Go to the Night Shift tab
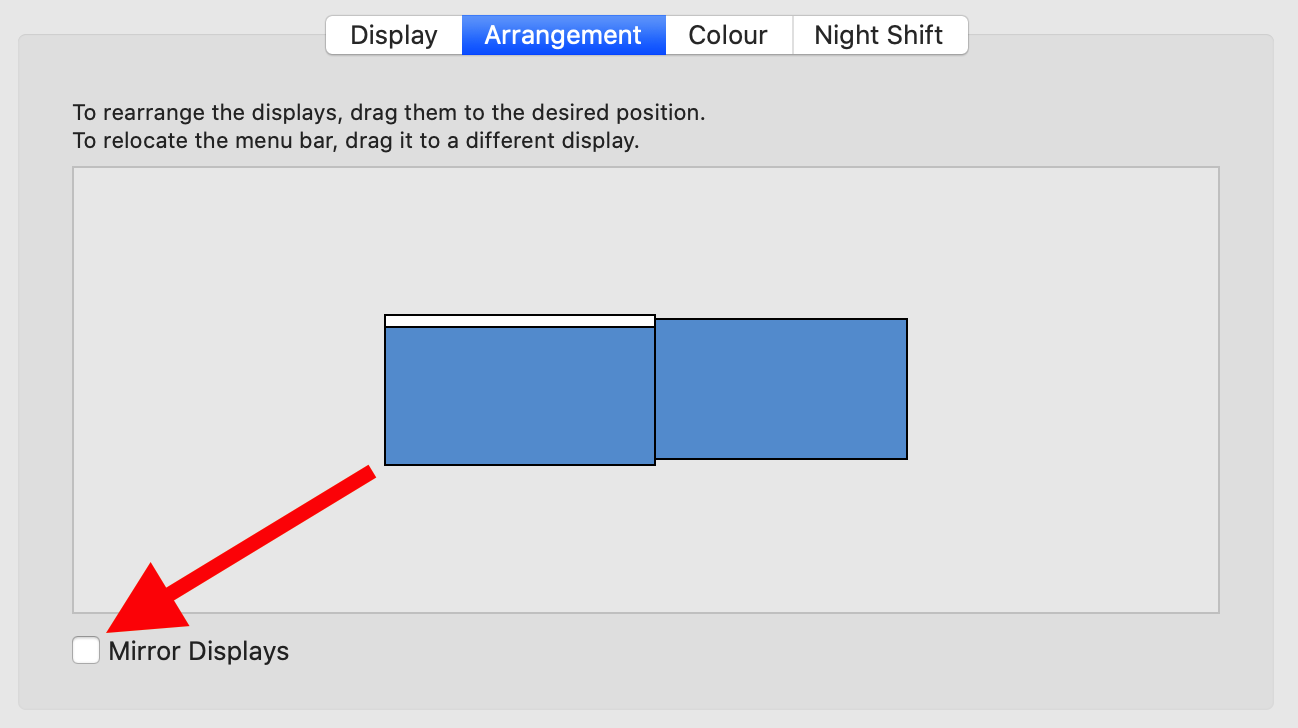The height and width of the screenshot is (728, 1298). tap(879, 36)
